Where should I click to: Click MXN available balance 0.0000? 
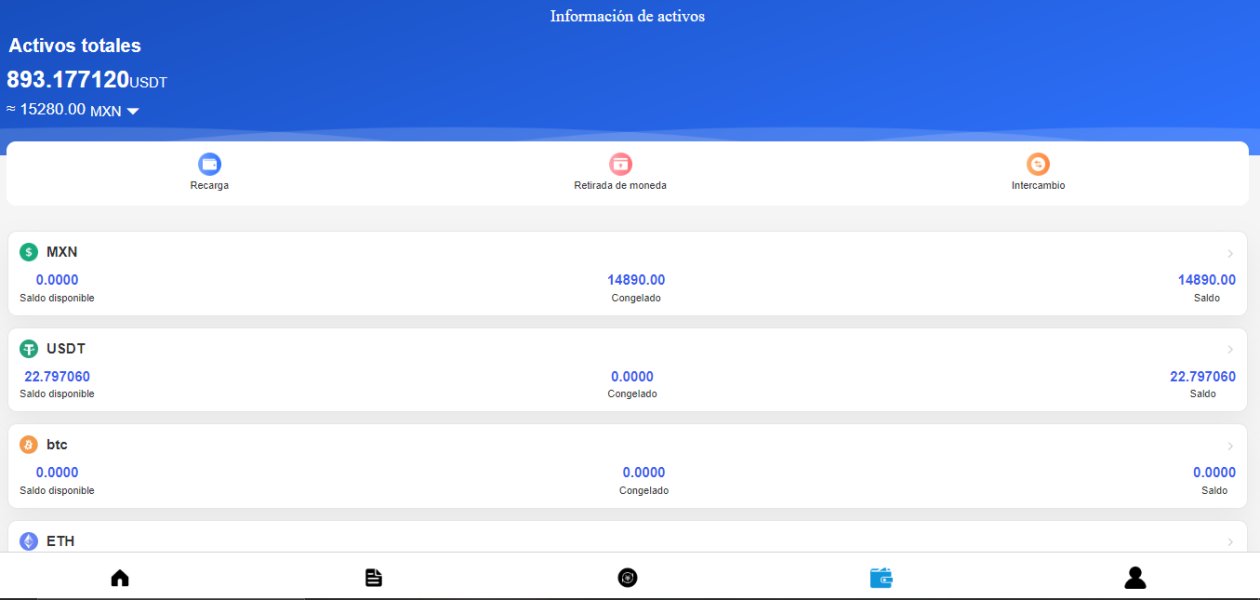(x=57, y=280)
